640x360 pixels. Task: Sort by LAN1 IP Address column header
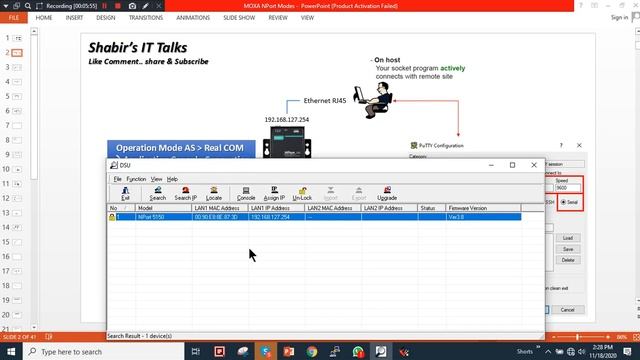(276, 208)
